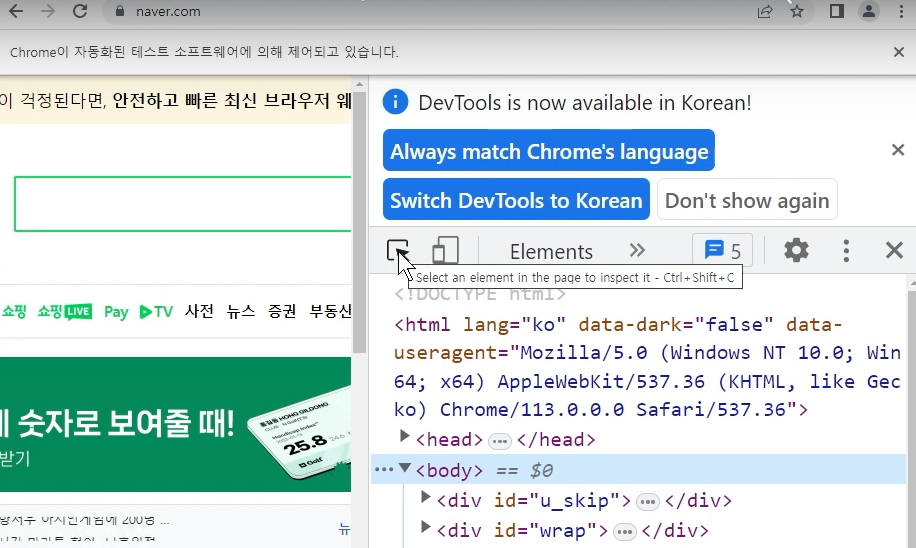916x548 pixels.
Task: Activate the inspect element picker
Action: (398, 251)
